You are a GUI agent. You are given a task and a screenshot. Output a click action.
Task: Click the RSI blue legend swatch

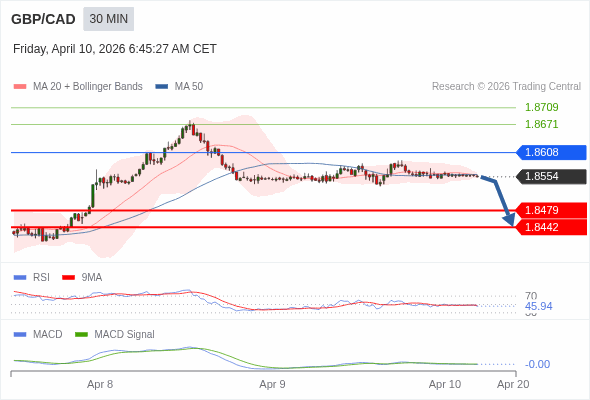click(20, 278)
